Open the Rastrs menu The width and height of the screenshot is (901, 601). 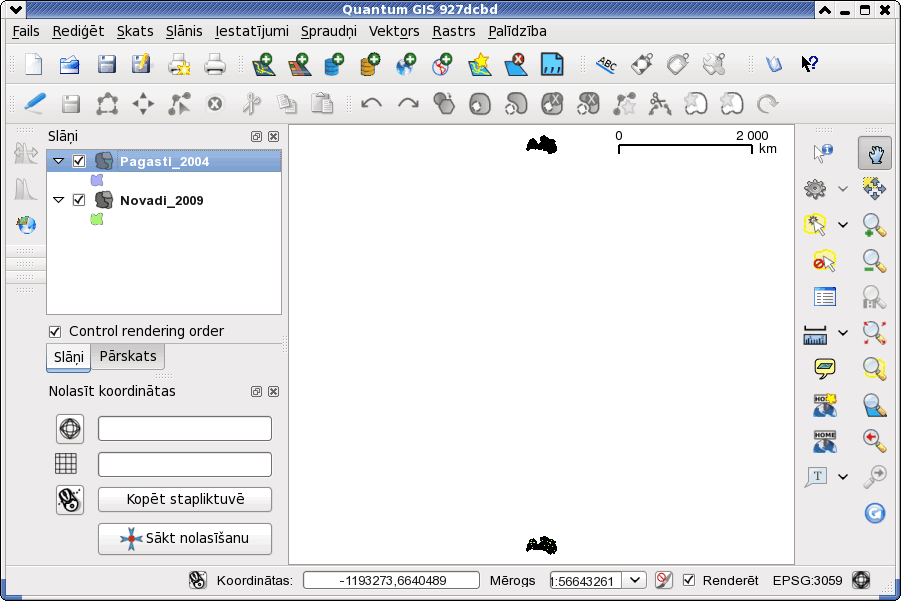(x=454, y=32)
